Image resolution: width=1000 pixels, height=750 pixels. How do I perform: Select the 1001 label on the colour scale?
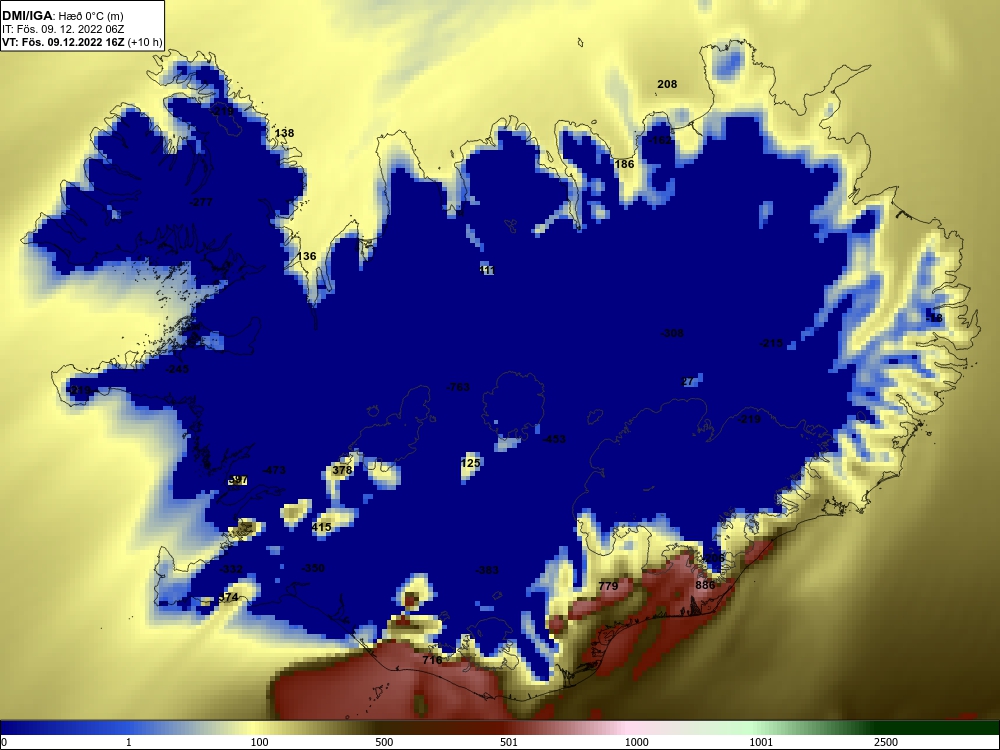[x=761, y=742]
